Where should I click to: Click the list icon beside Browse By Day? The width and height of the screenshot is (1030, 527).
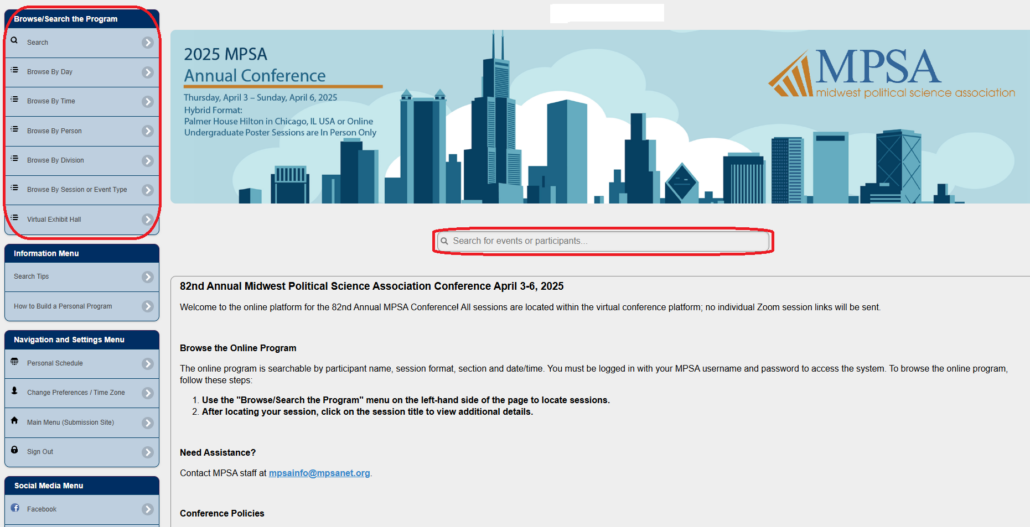14,70
